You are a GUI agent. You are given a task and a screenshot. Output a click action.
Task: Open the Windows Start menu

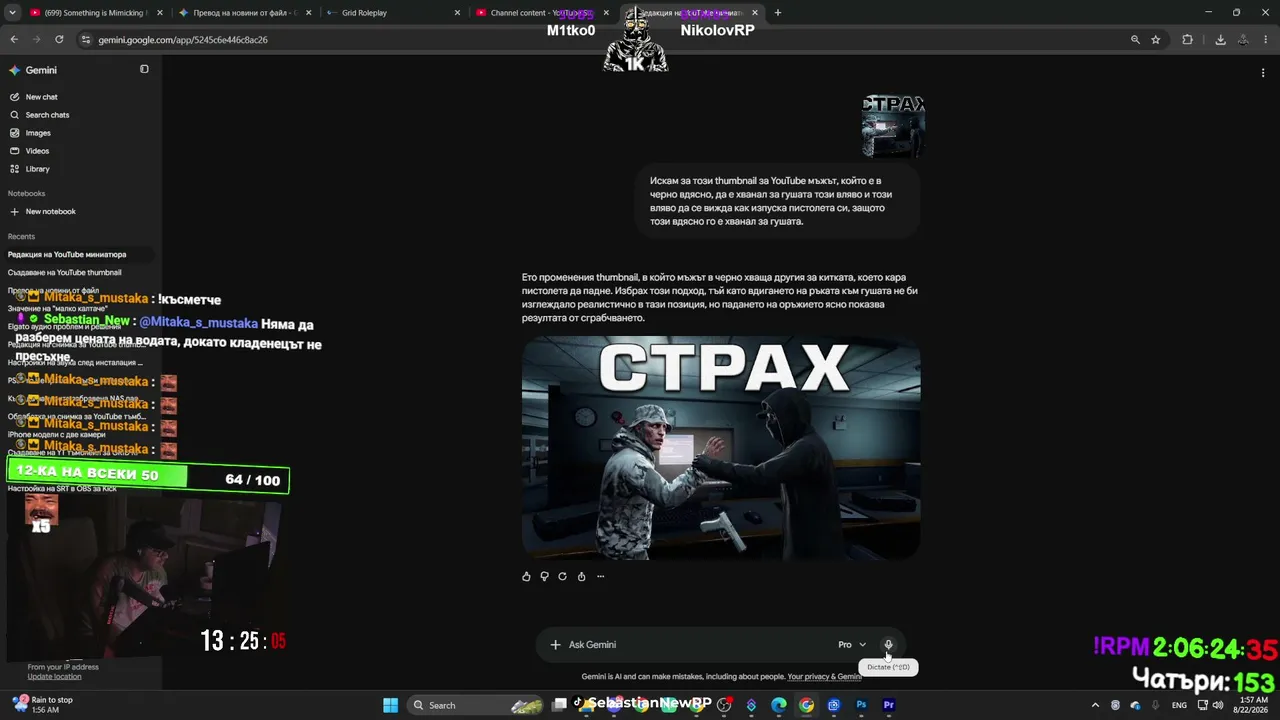390,705
